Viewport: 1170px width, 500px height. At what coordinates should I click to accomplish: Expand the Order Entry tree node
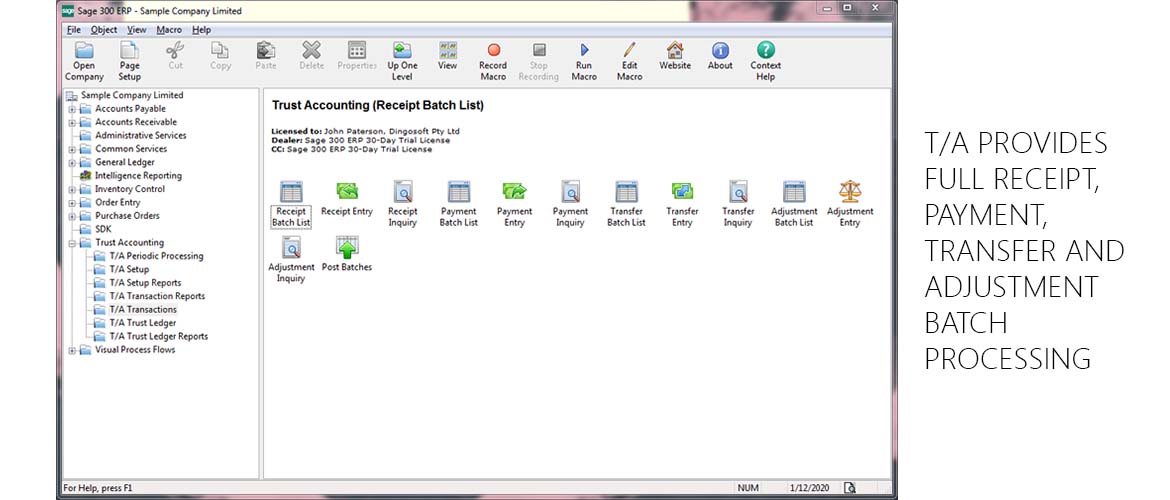coord(72,203)
